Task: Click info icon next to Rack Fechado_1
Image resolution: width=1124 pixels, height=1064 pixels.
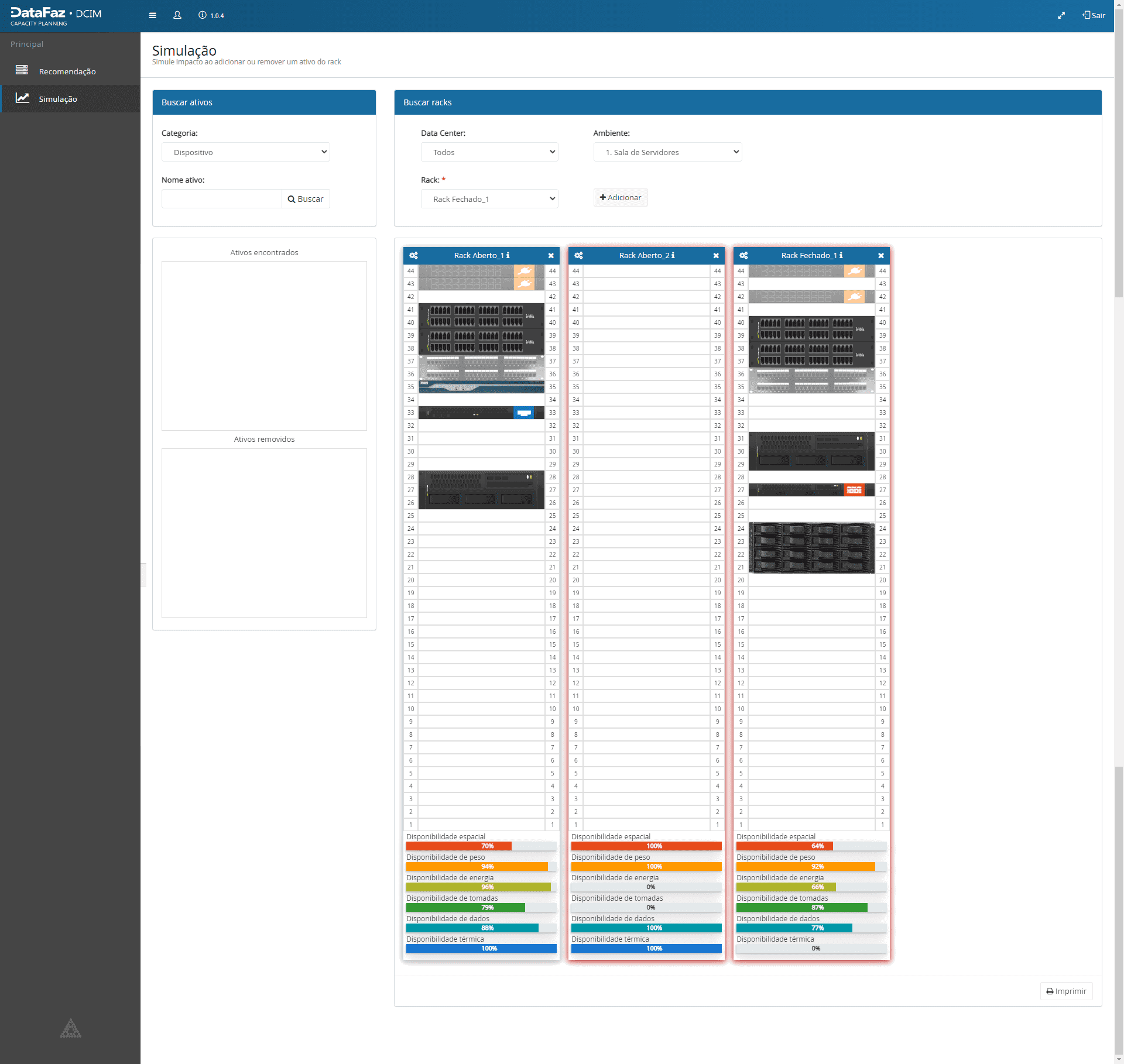Action: pos(841,256)
